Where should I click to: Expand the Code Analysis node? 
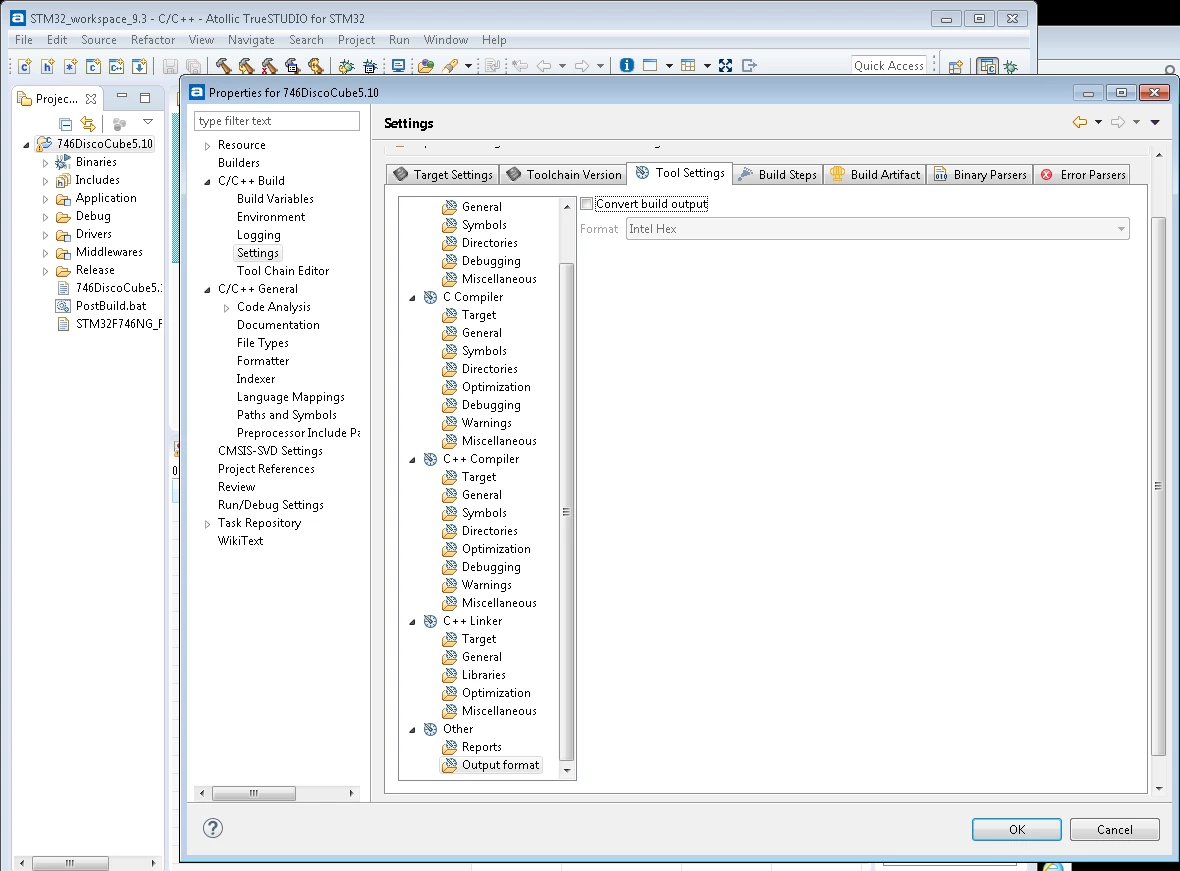click(227, 308)
